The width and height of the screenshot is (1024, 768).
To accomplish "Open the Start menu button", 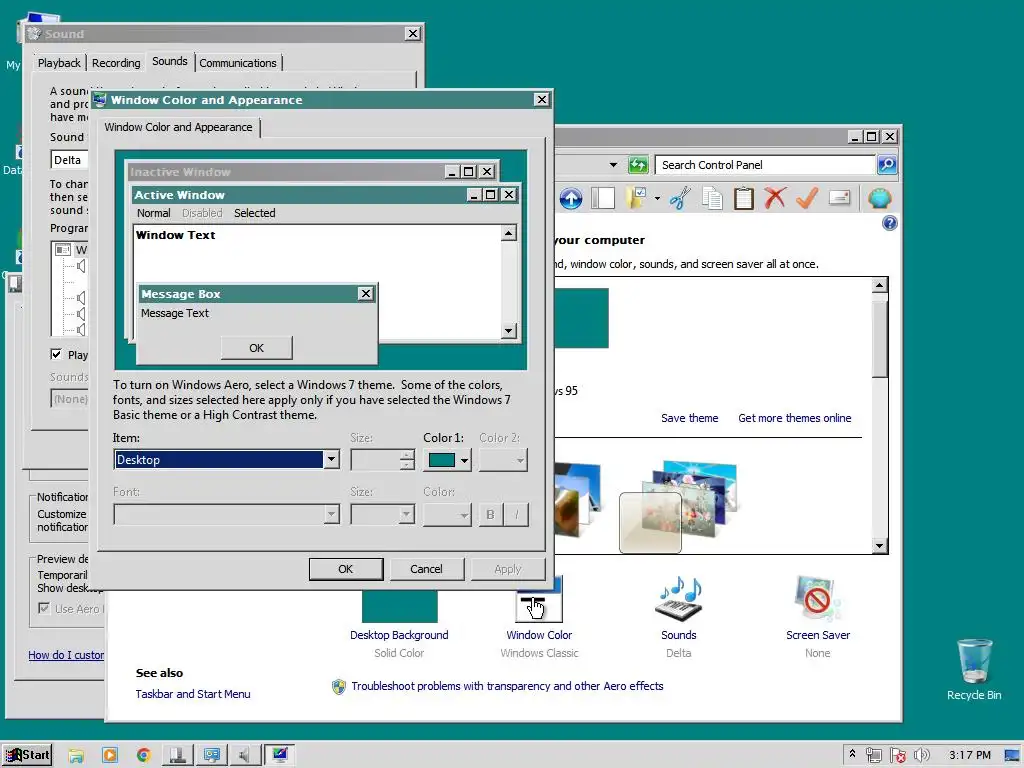I will (x=27, y=755).
